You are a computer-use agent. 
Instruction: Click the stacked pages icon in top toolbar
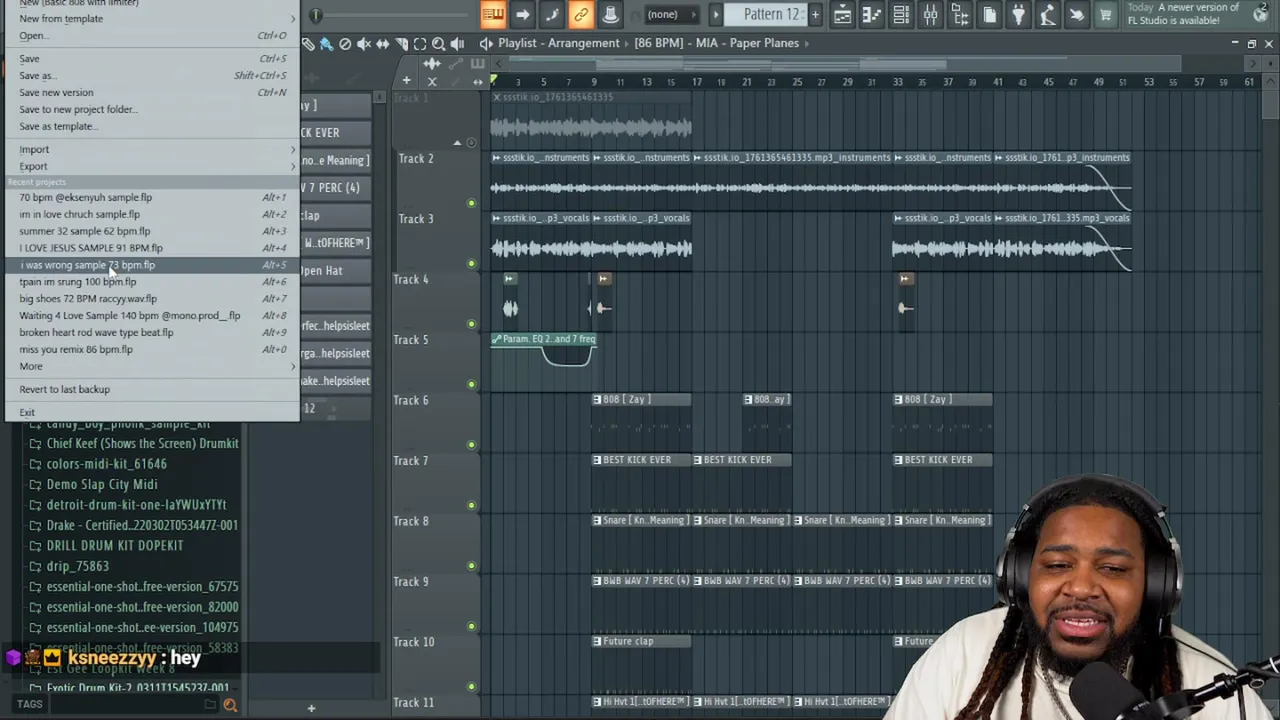coord(989,14)
